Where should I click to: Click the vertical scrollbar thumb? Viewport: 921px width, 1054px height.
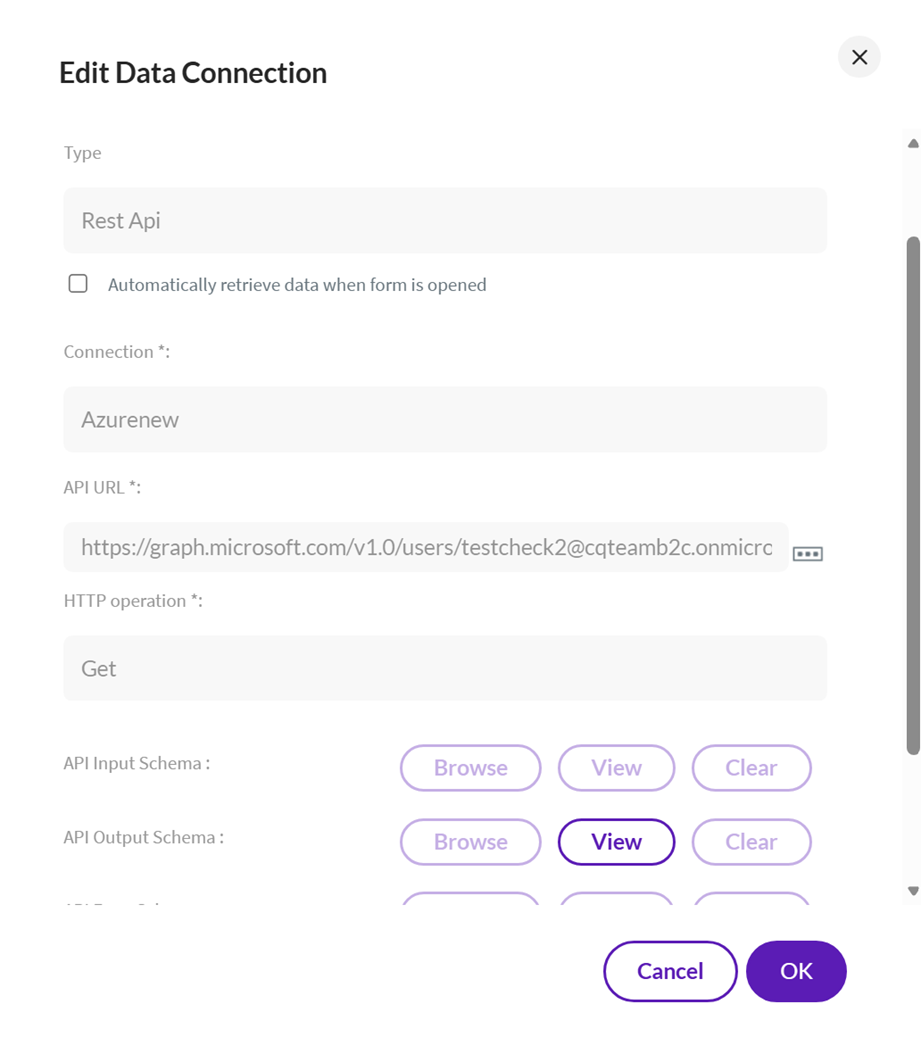(912, 495)
